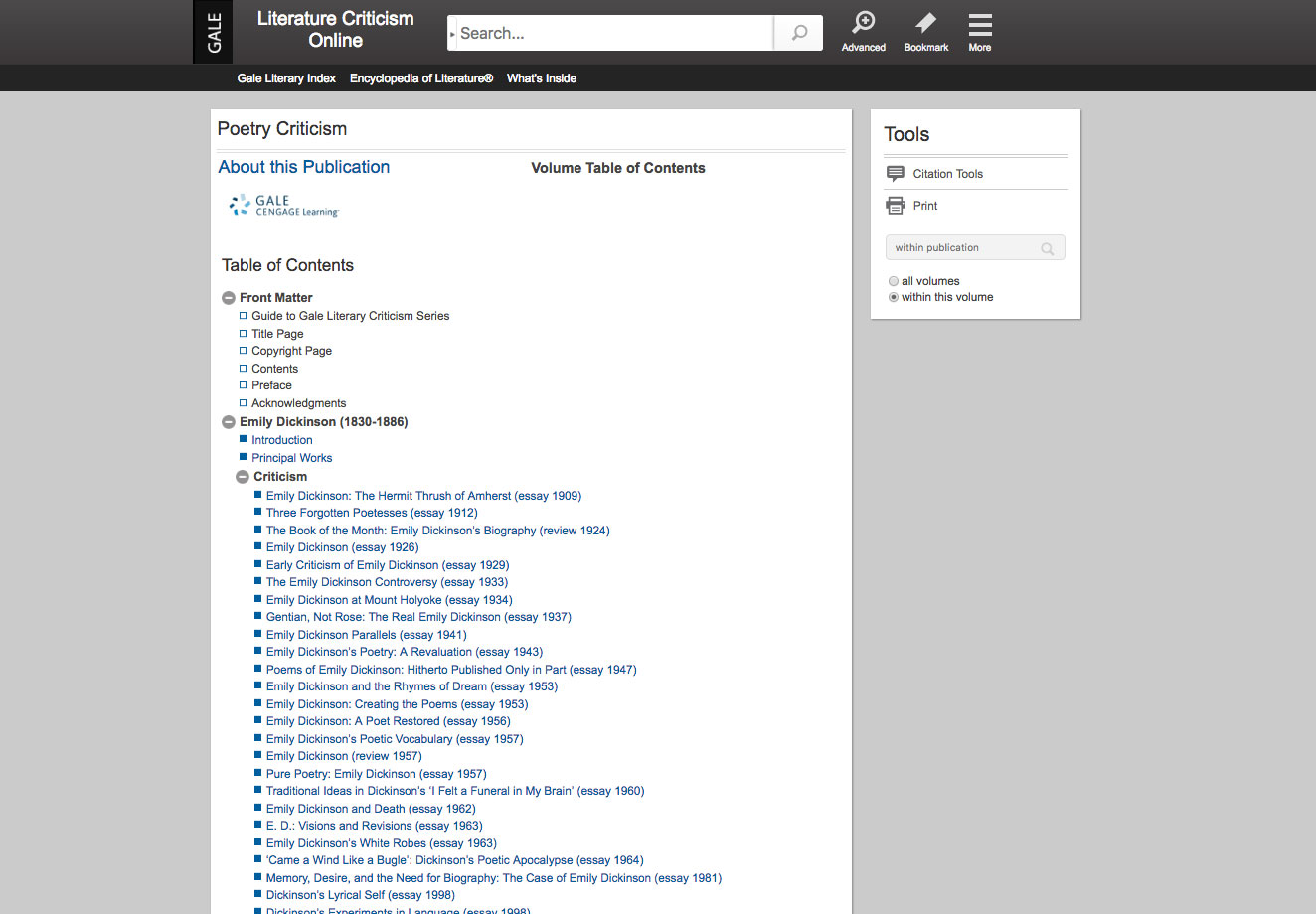Open Dickinson's Lyrical Self essay 1998
Viewport: 1316px width, 914px height.
pos(361,895)
